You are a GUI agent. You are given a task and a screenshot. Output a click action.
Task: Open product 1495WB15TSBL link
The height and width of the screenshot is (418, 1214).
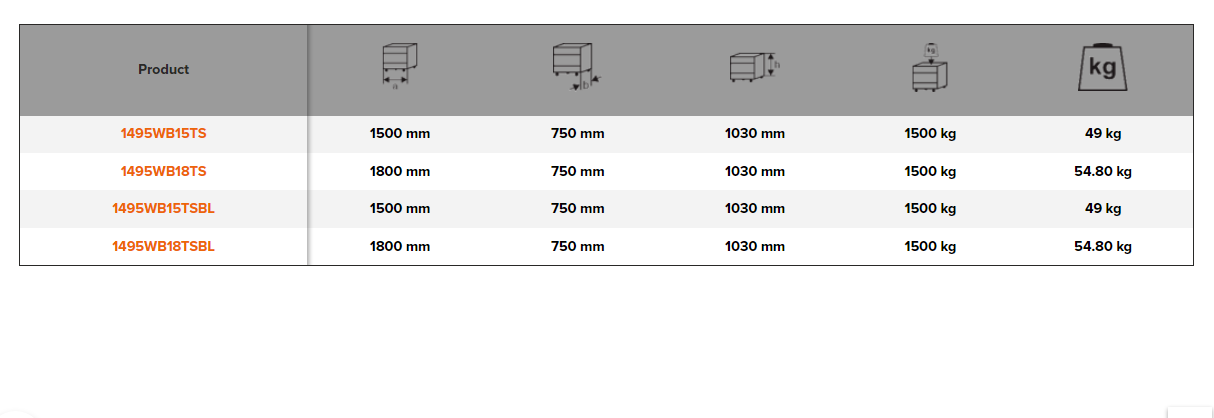pos(163,209)
